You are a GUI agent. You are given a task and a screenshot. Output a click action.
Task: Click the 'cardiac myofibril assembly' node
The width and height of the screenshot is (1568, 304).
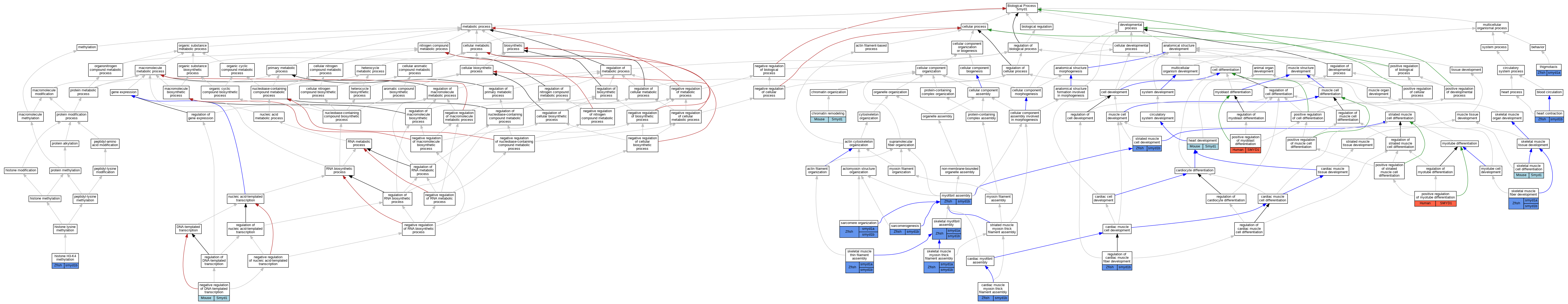[x=980, y=261]
